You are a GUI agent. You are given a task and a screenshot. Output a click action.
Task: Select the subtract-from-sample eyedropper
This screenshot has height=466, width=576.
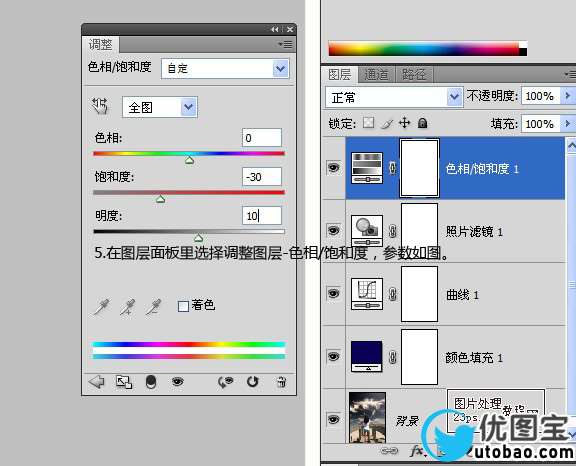click(153, 307)
